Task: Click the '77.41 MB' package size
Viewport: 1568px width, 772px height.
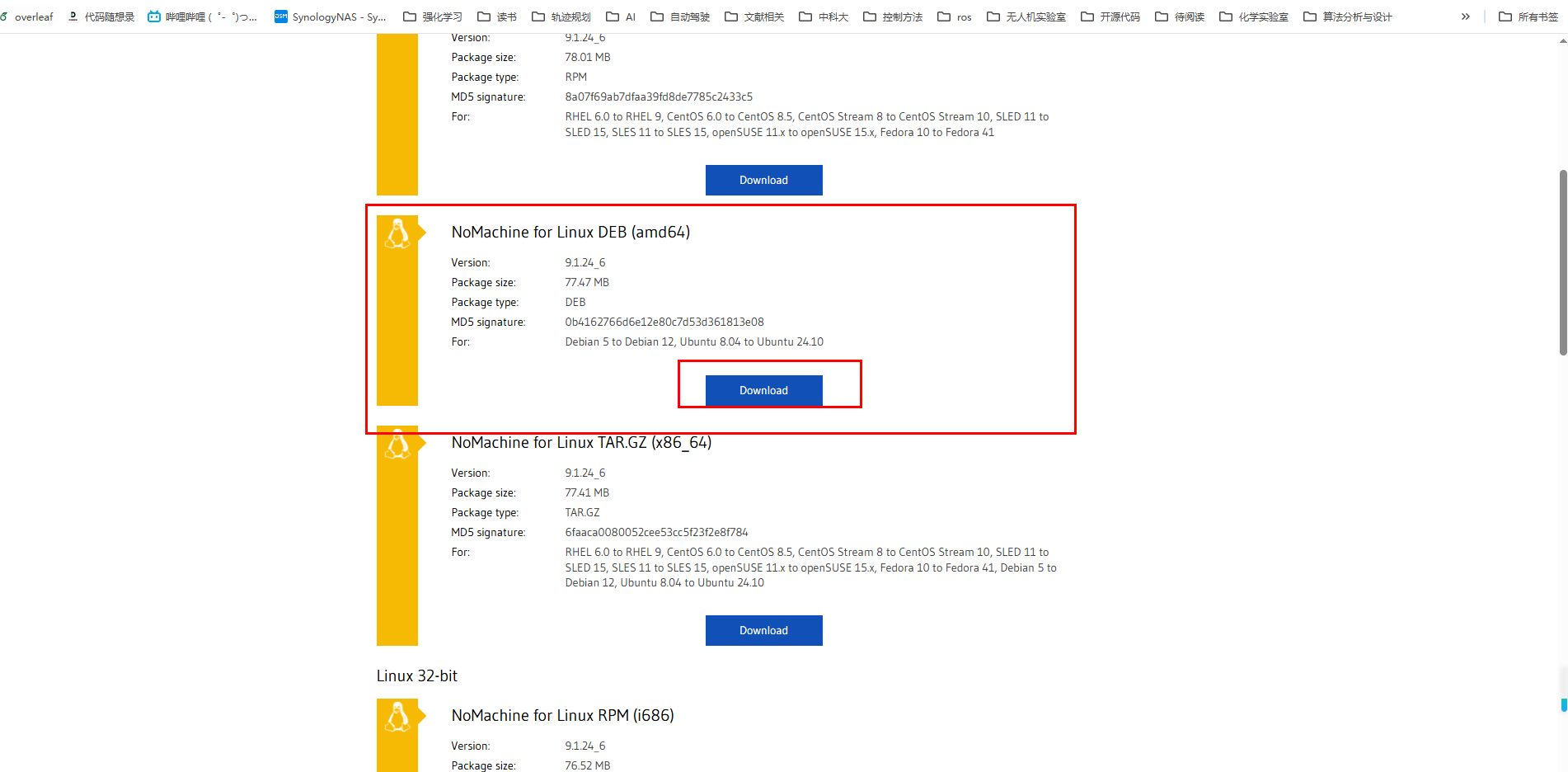Action: (x=587, y=492)
